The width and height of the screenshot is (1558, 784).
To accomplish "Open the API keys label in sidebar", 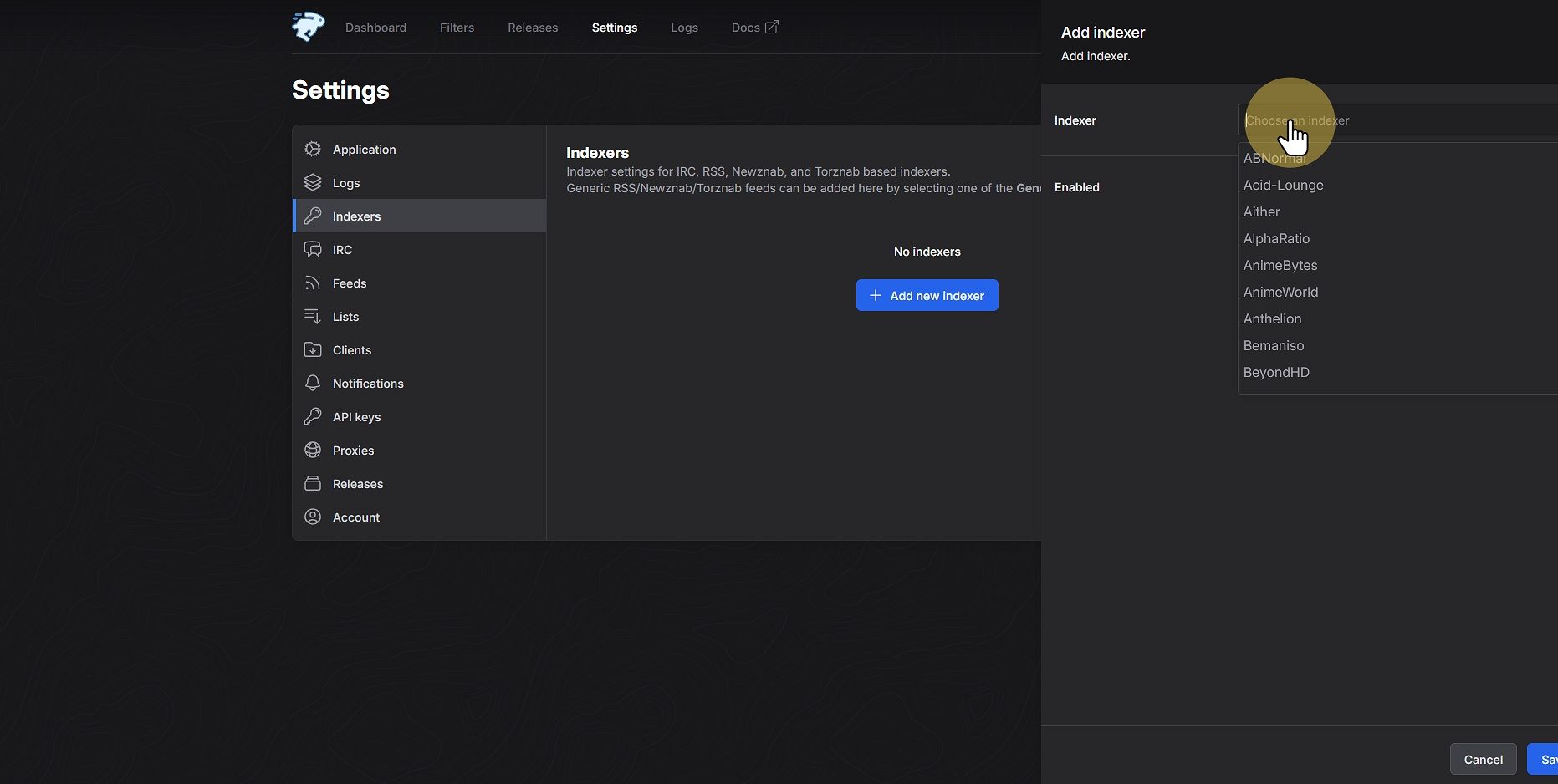I will tap(356, 417).
